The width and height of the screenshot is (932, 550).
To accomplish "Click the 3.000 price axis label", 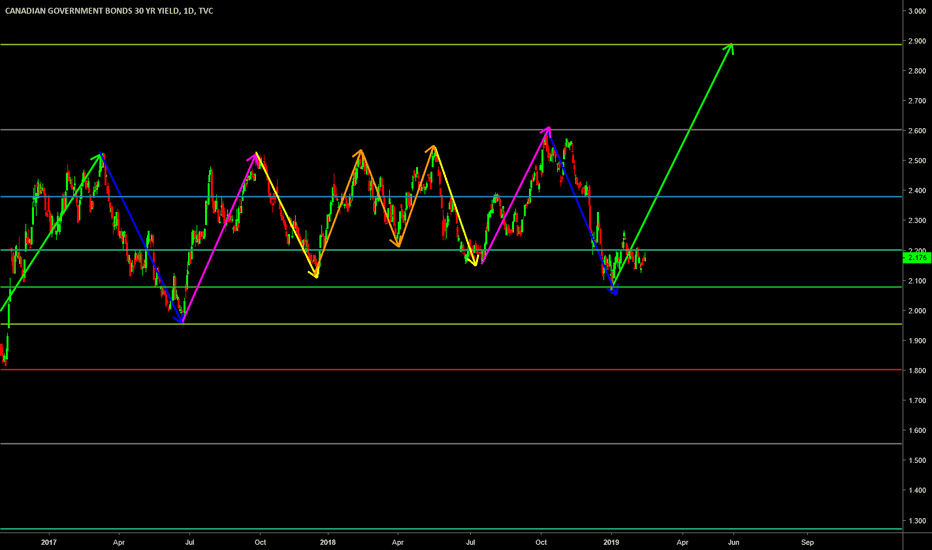I will [917, 11].
